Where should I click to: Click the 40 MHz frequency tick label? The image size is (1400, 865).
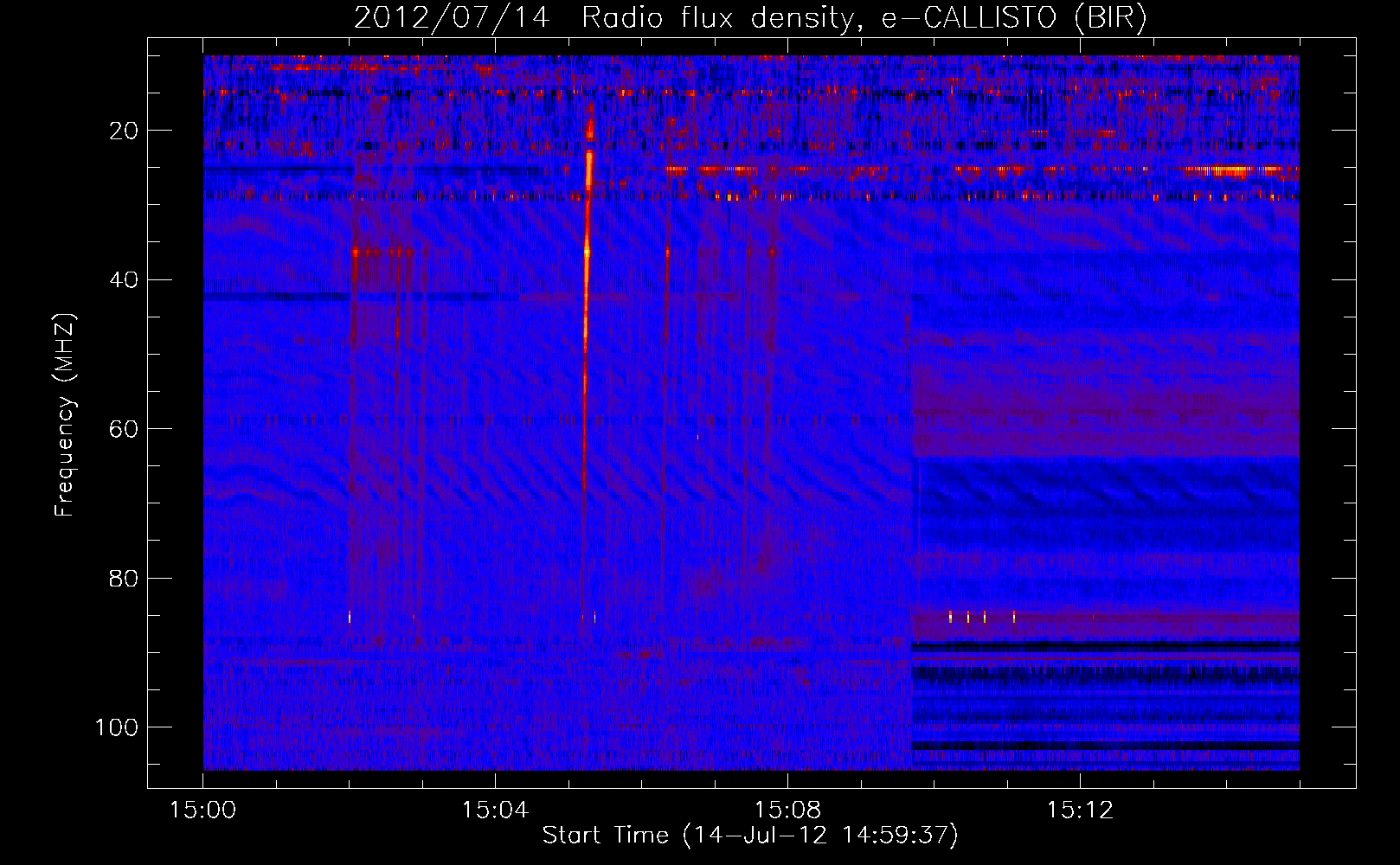(x=125, y=280)
